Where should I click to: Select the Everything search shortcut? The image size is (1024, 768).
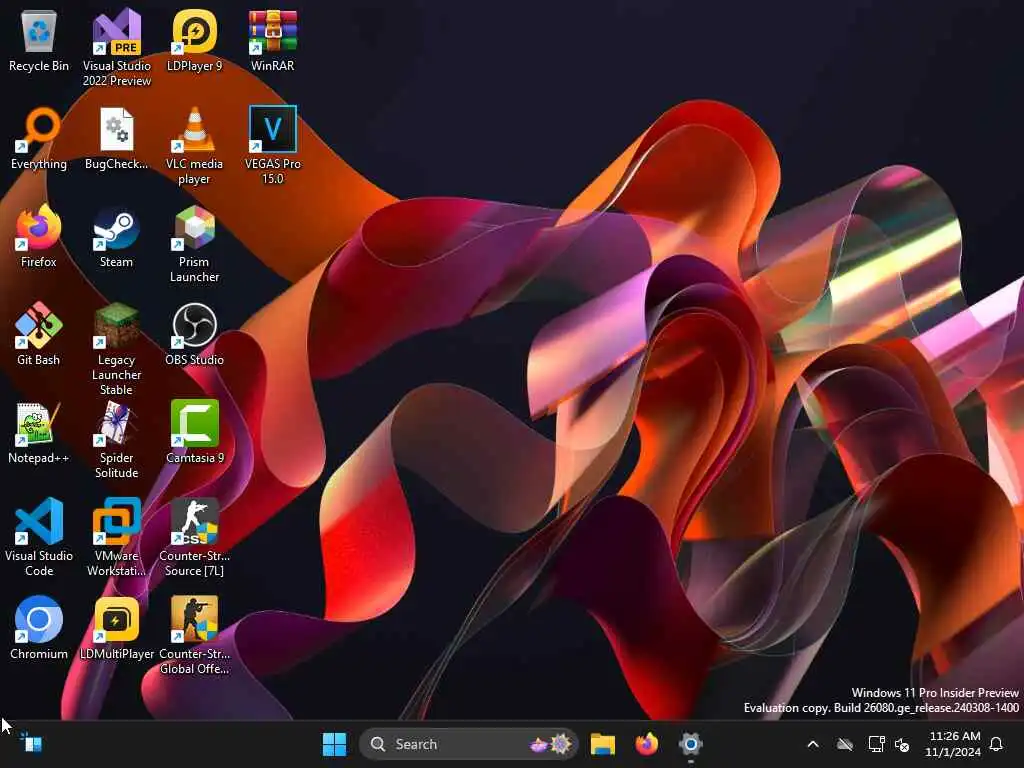(x=39, y=139)
